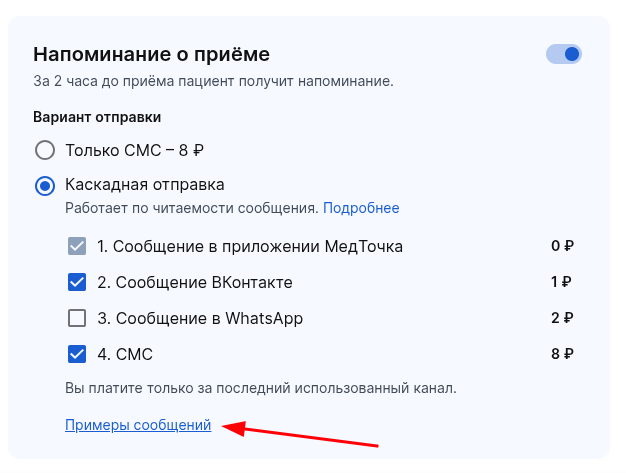This screenshot has width=626, height=473.
Task: Click the "Каскадная отправка" label text
Action: coord(144,185)
